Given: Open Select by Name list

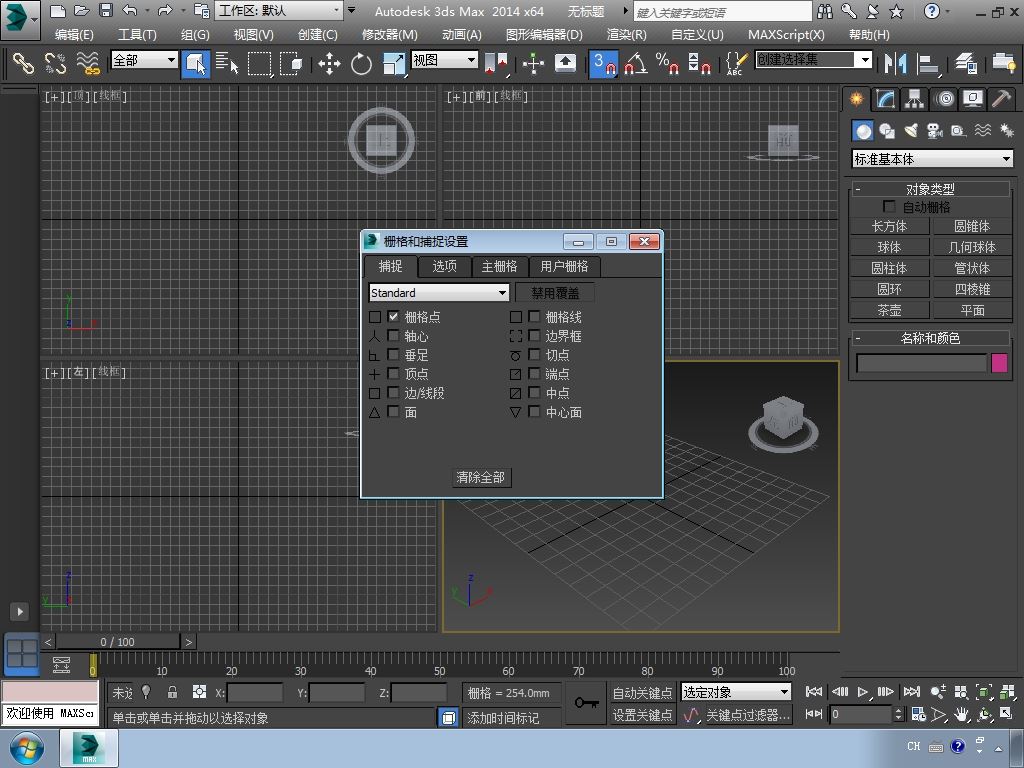Looking at the screenshot, I should pyautogui.click(x=227, y=63).
